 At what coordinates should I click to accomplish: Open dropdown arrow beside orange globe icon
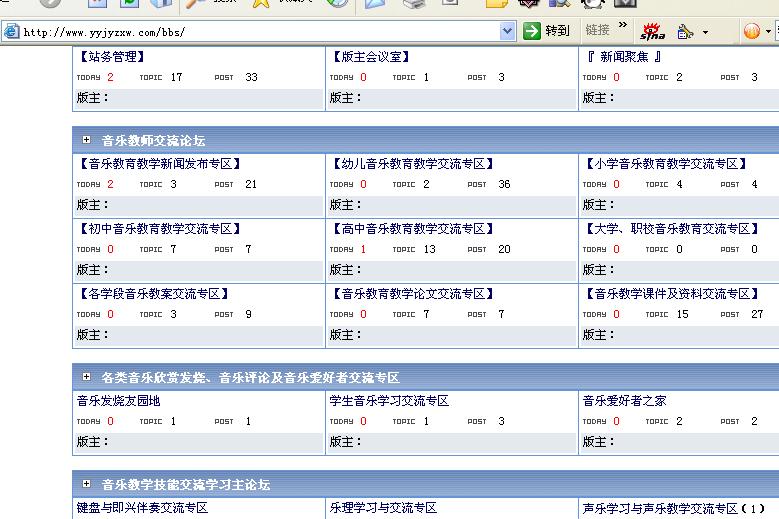tap(768, 32)
